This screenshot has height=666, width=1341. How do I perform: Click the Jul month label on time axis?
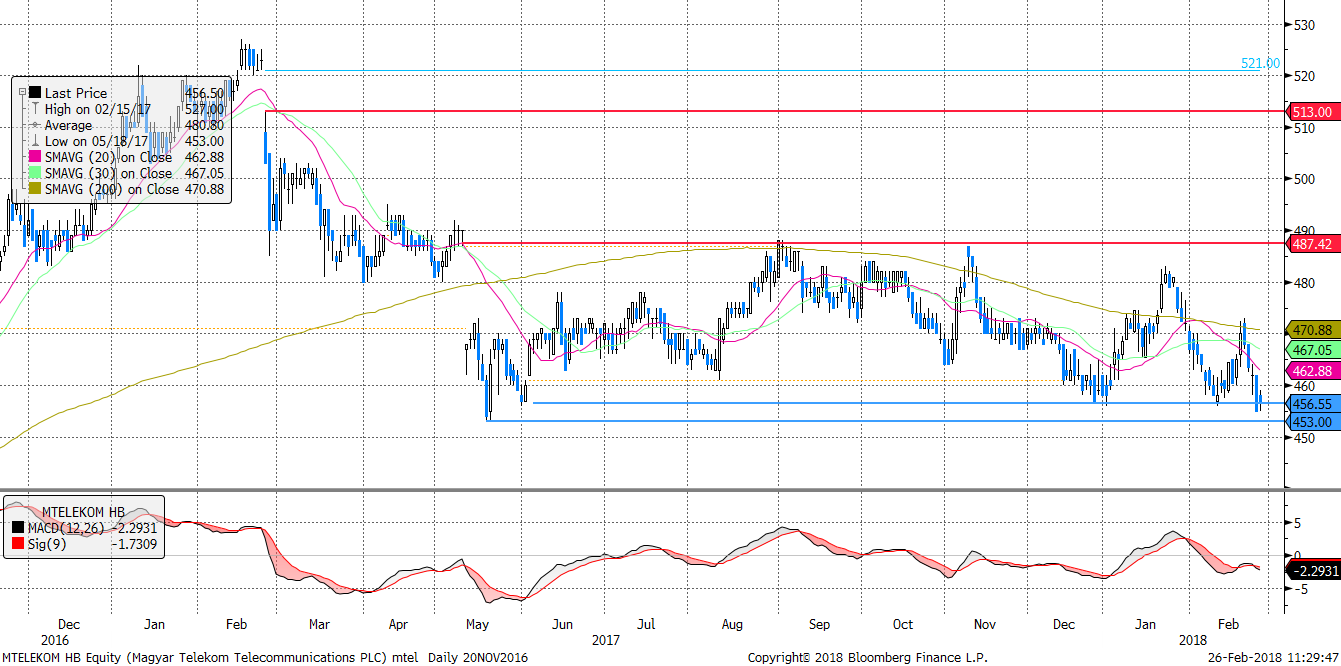(646, 624)
